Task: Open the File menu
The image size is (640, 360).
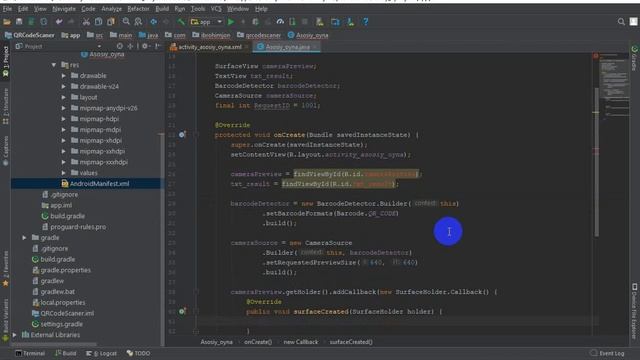Action: point(7,9)
